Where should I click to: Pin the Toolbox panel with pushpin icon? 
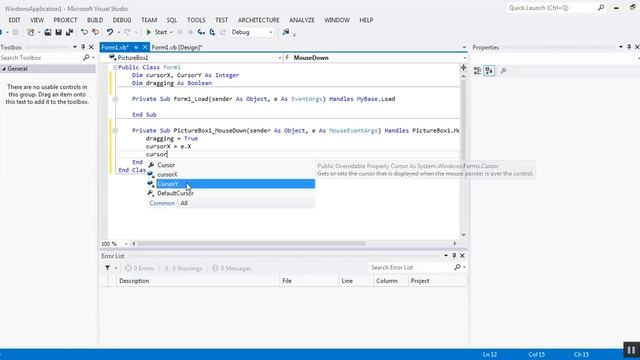pyautogui.click(x=83, y=47)
